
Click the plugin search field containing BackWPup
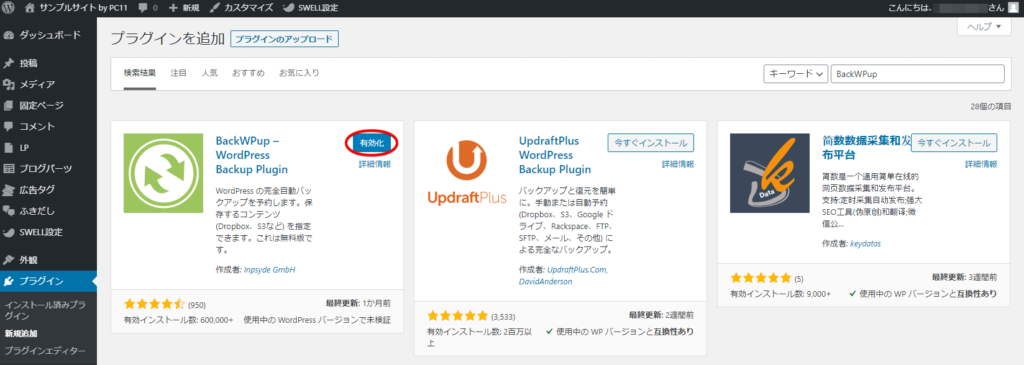(918, 74)
